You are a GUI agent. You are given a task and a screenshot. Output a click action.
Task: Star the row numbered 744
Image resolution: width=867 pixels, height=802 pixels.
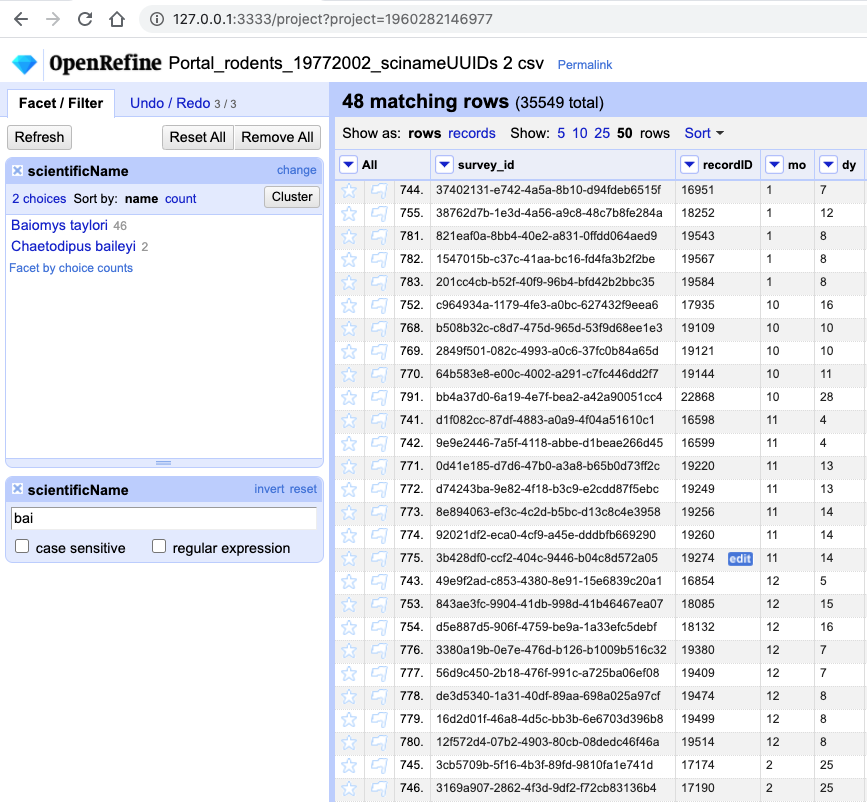348,190
